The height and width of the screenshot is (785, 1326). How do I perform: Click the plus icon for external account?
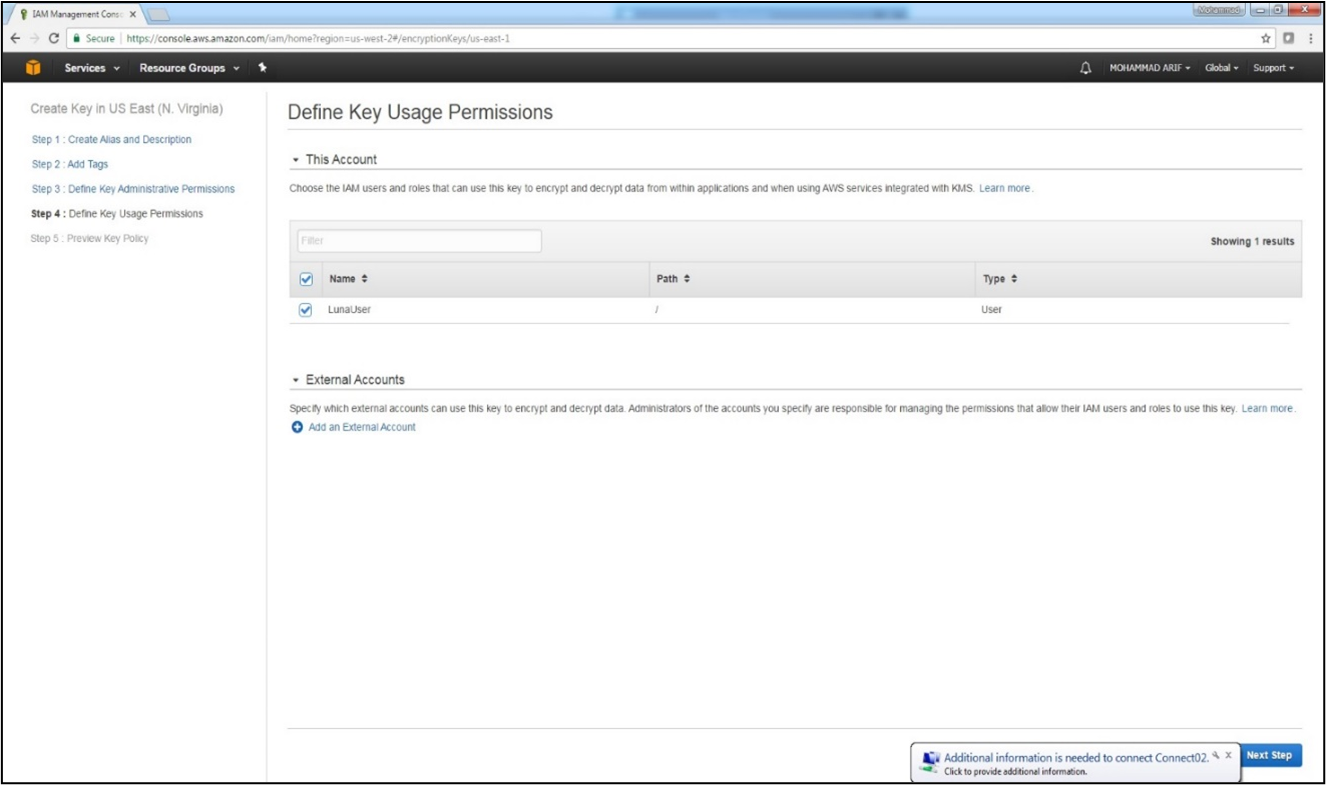[x=297, y=427]
